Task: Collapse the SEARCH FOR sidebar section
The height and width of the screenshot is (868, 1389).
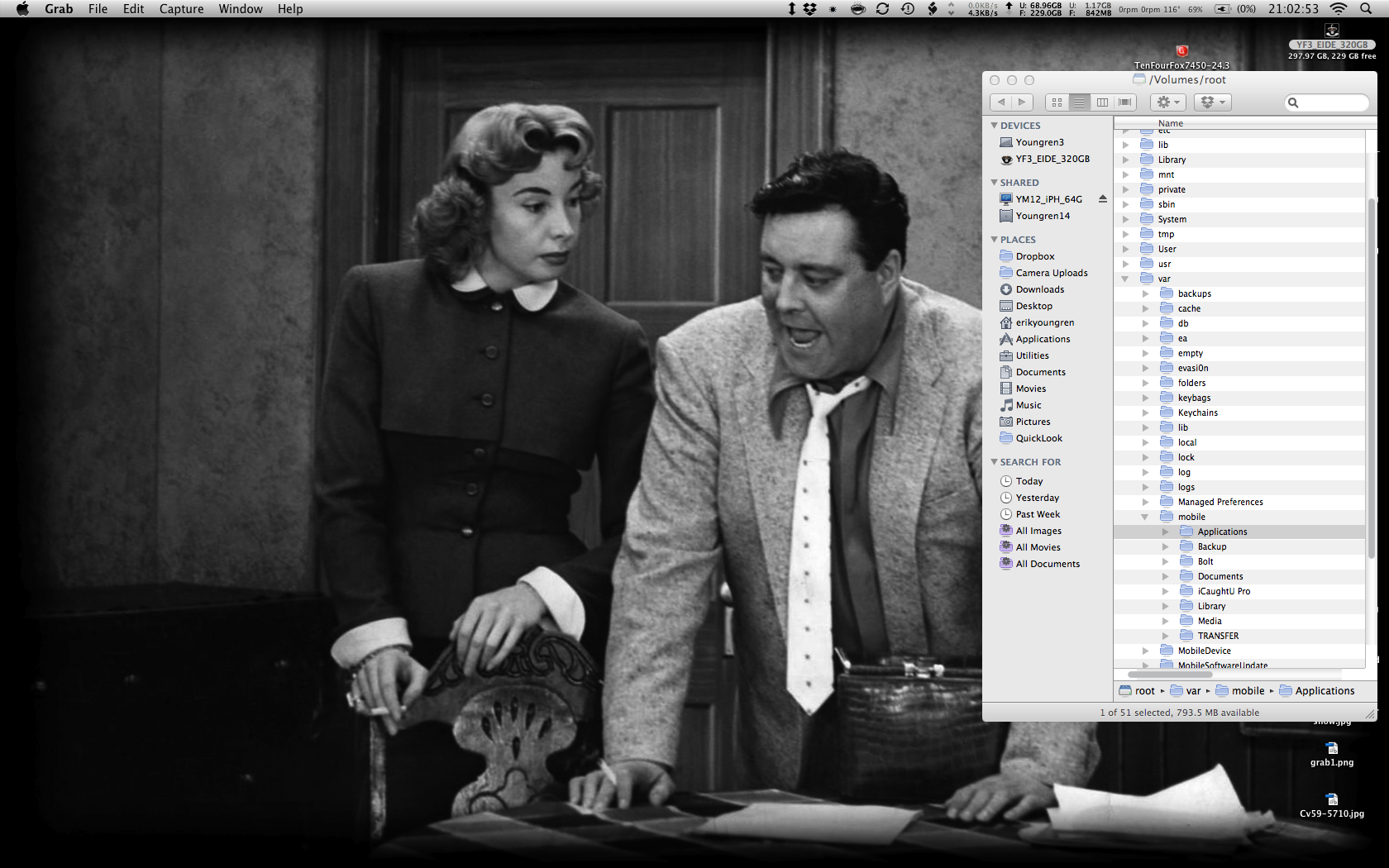Action: tap(994, 462)
